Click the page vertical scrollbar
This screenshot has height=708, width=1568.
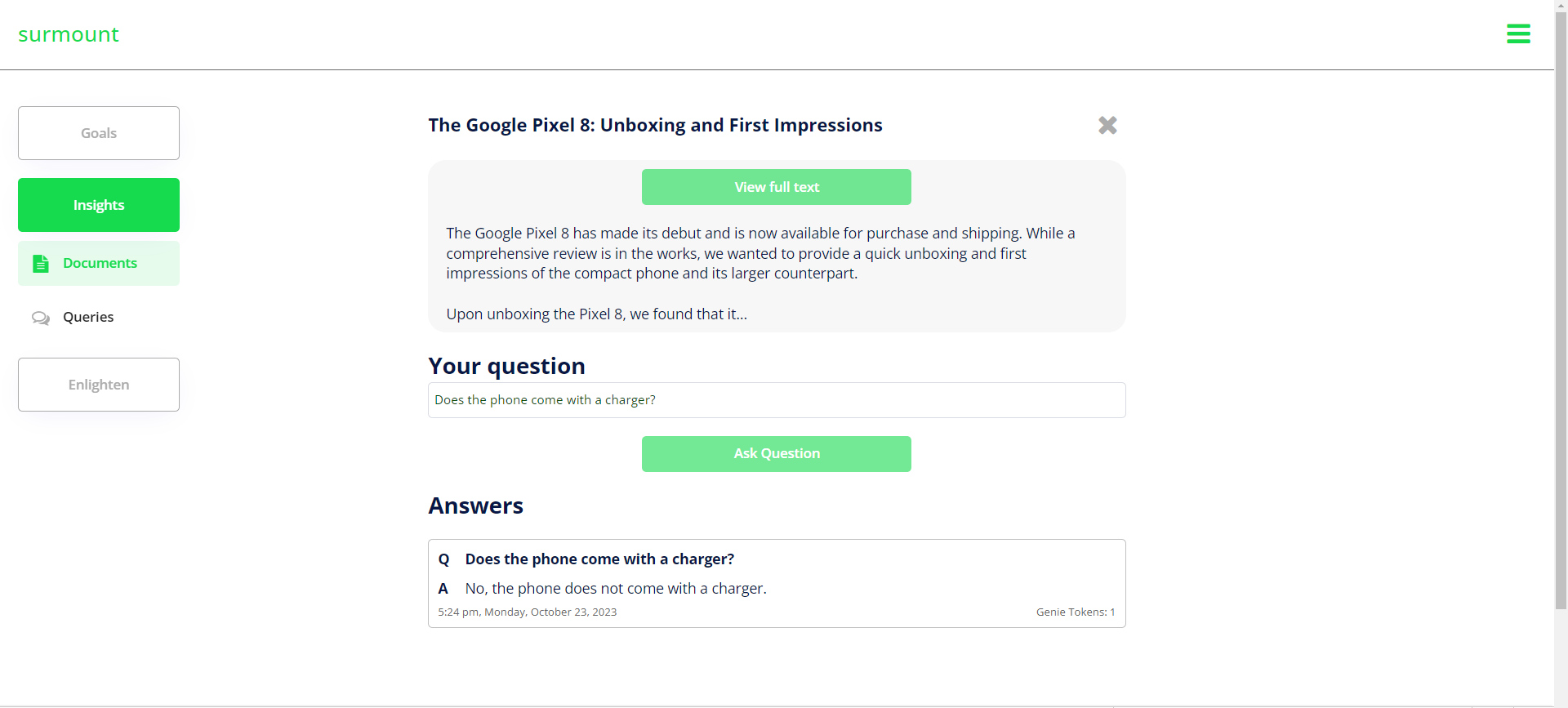pos(1561,327)
